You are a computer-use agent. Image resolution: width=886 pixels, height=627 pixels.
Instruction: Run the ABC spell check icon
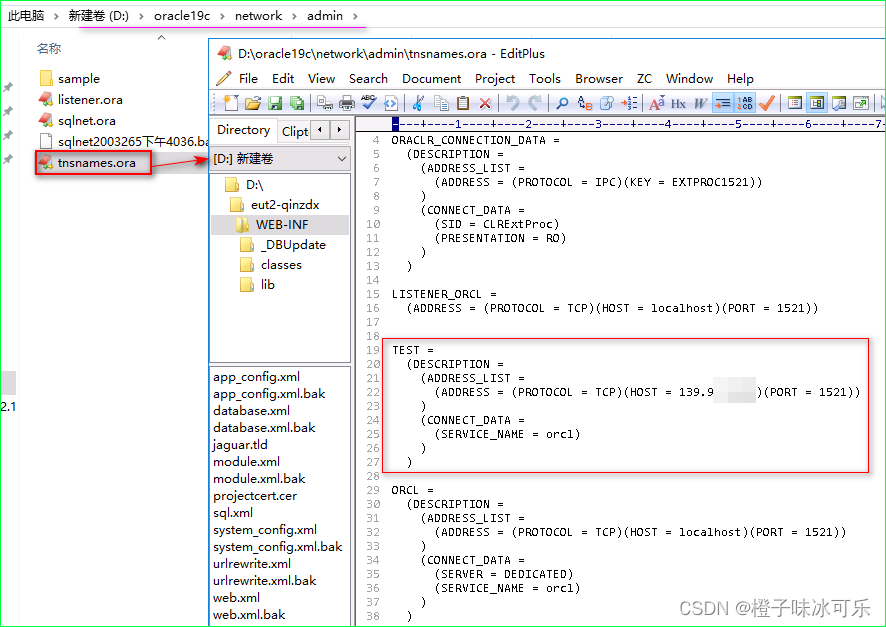coord(368,103)
